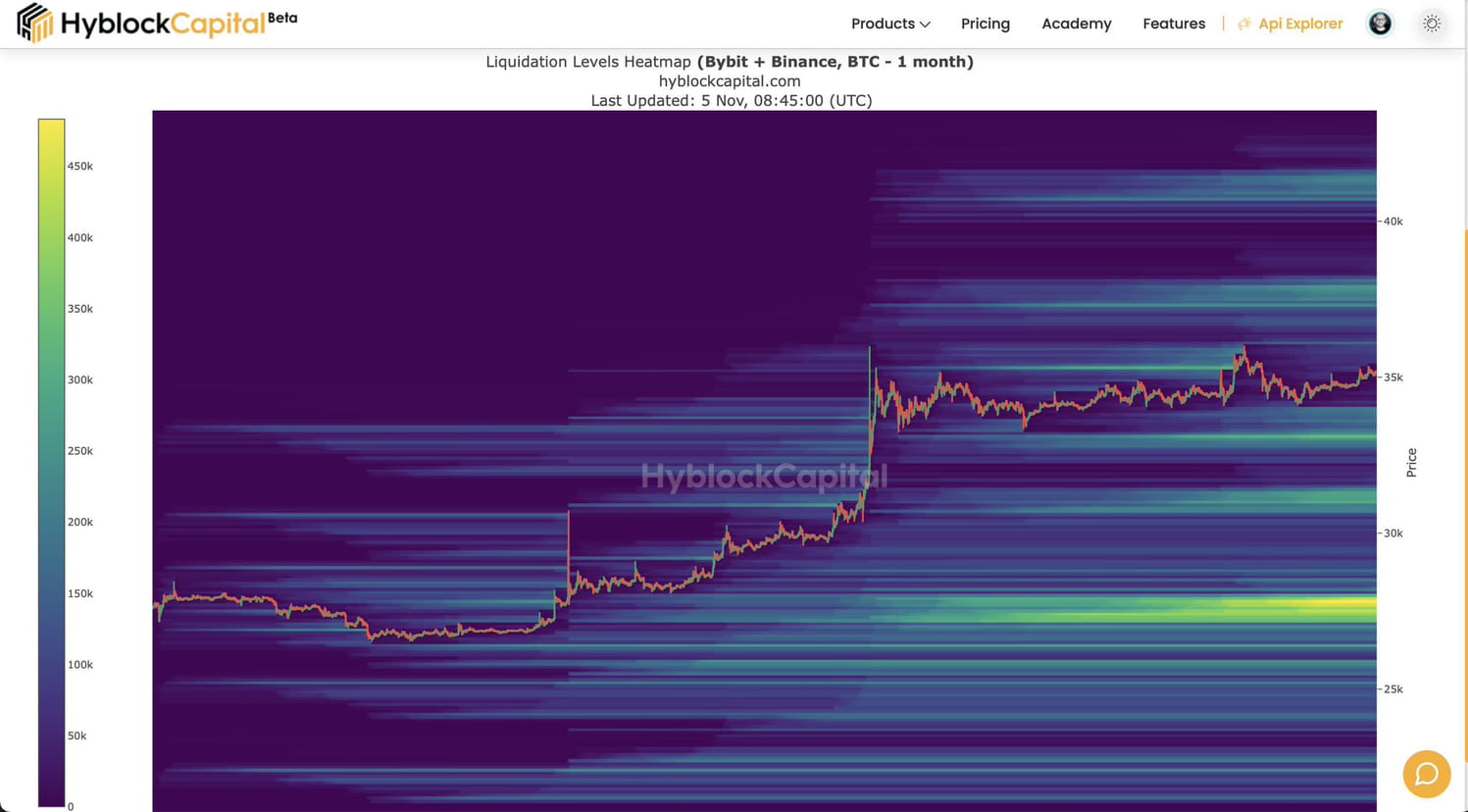The width and height of the screenshot is (1468, 812).
Task: Toggle the account menu via the avatar
Action: 1380,23
